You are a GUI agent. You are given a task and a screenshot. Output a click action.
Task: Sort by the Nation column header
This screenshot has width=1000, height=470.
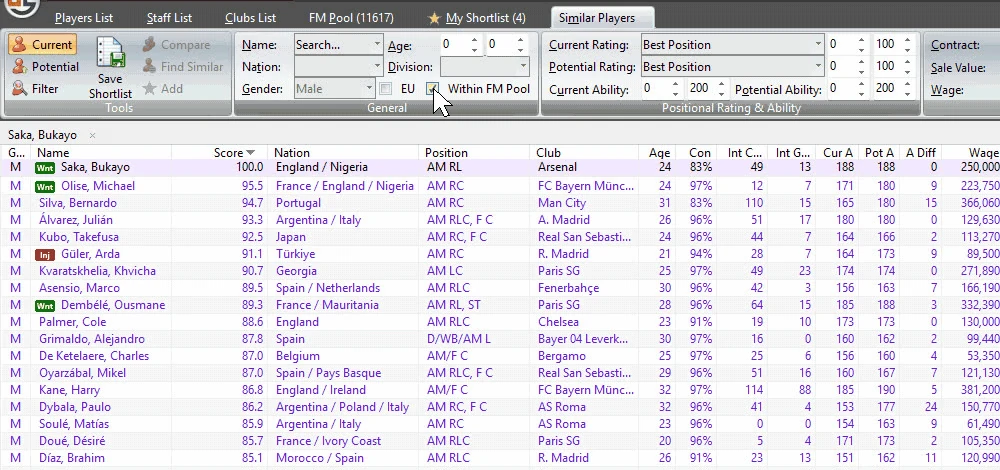344,153
